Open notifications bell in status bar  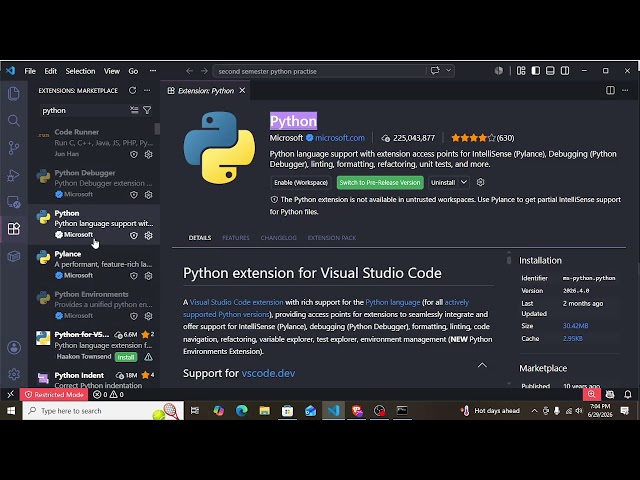tap(628, 394)
